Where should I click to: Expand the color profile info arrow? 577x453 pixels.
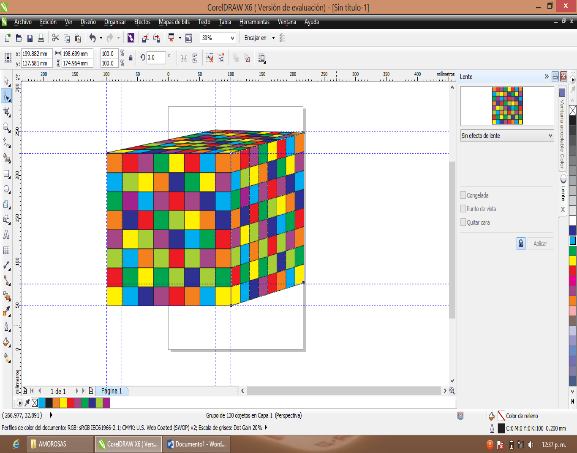(x=266, y=428)
